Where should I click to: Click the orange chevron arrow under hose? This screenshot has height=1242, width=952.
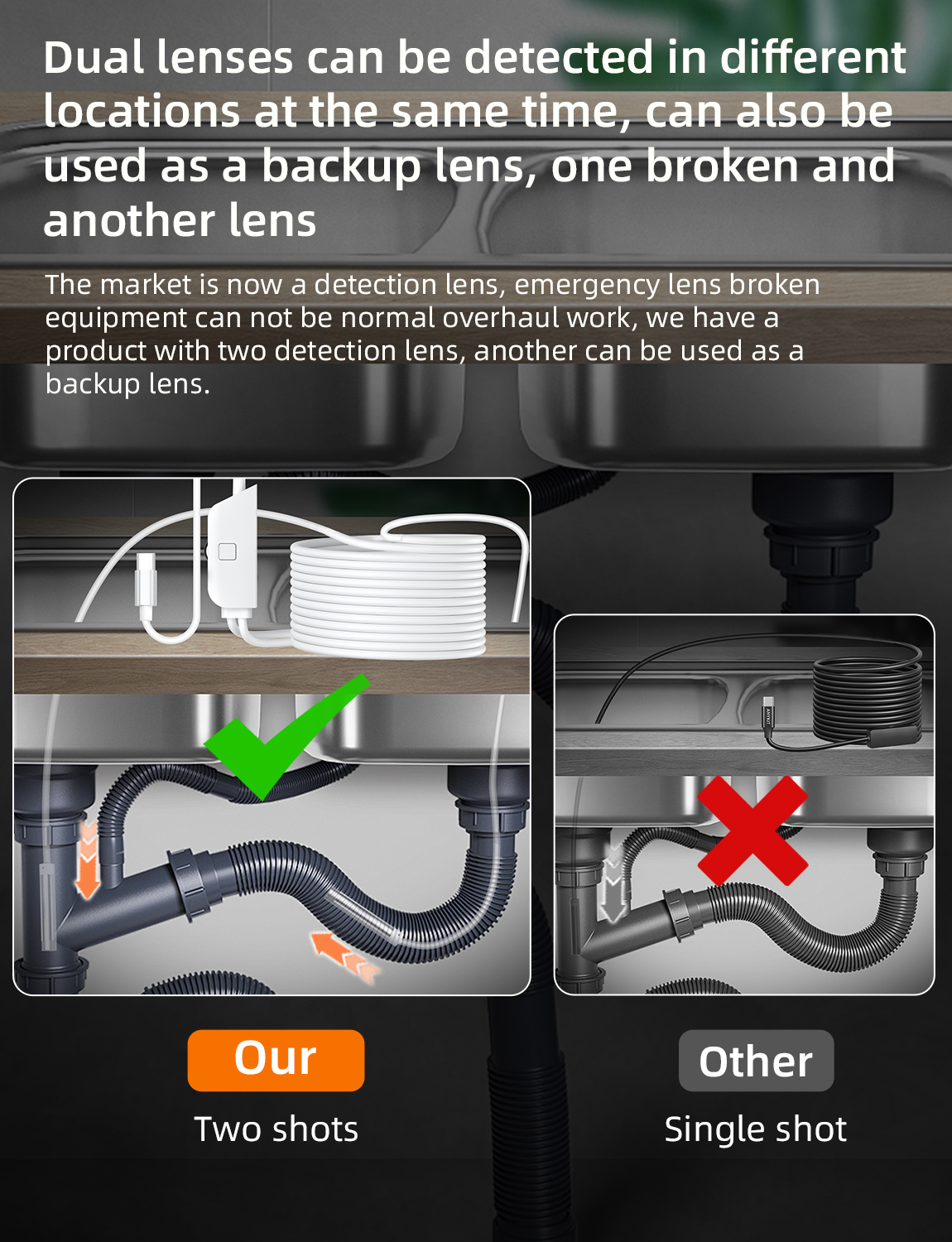tap(345, 957)
